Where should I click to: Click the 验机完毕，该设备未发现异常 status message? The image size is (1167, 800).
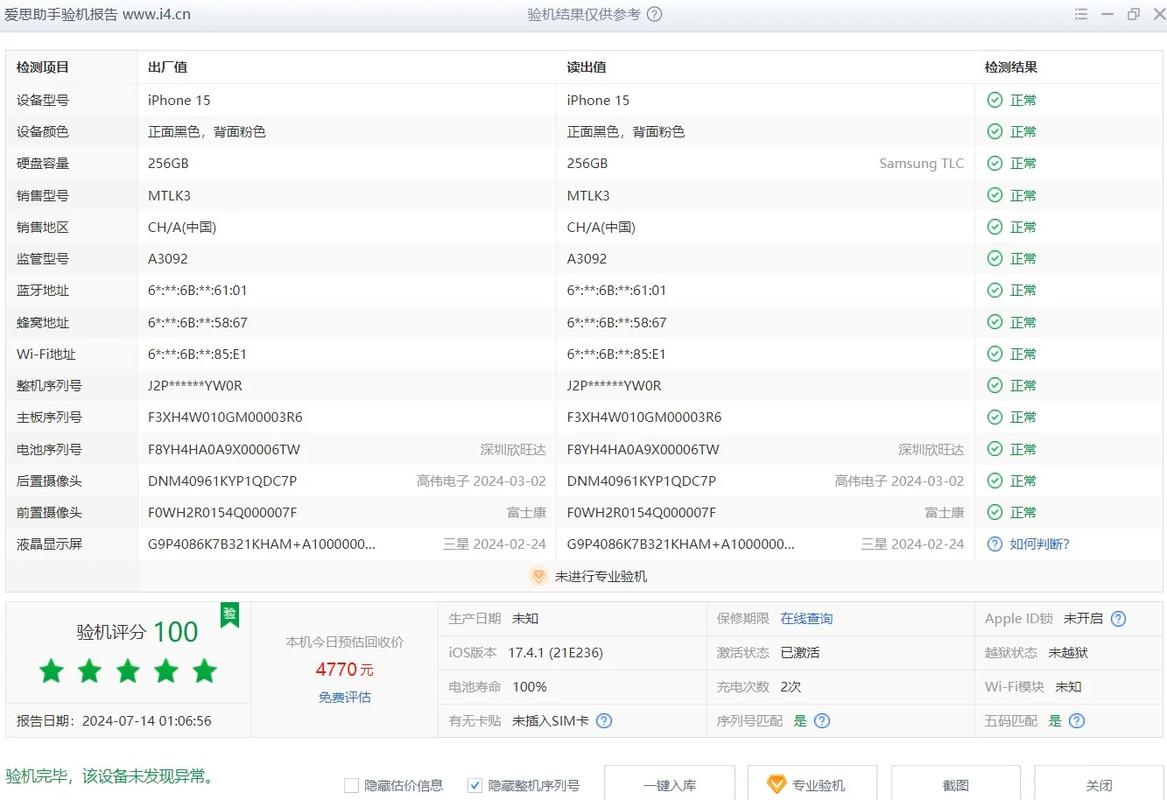click(x=110, y=776)
